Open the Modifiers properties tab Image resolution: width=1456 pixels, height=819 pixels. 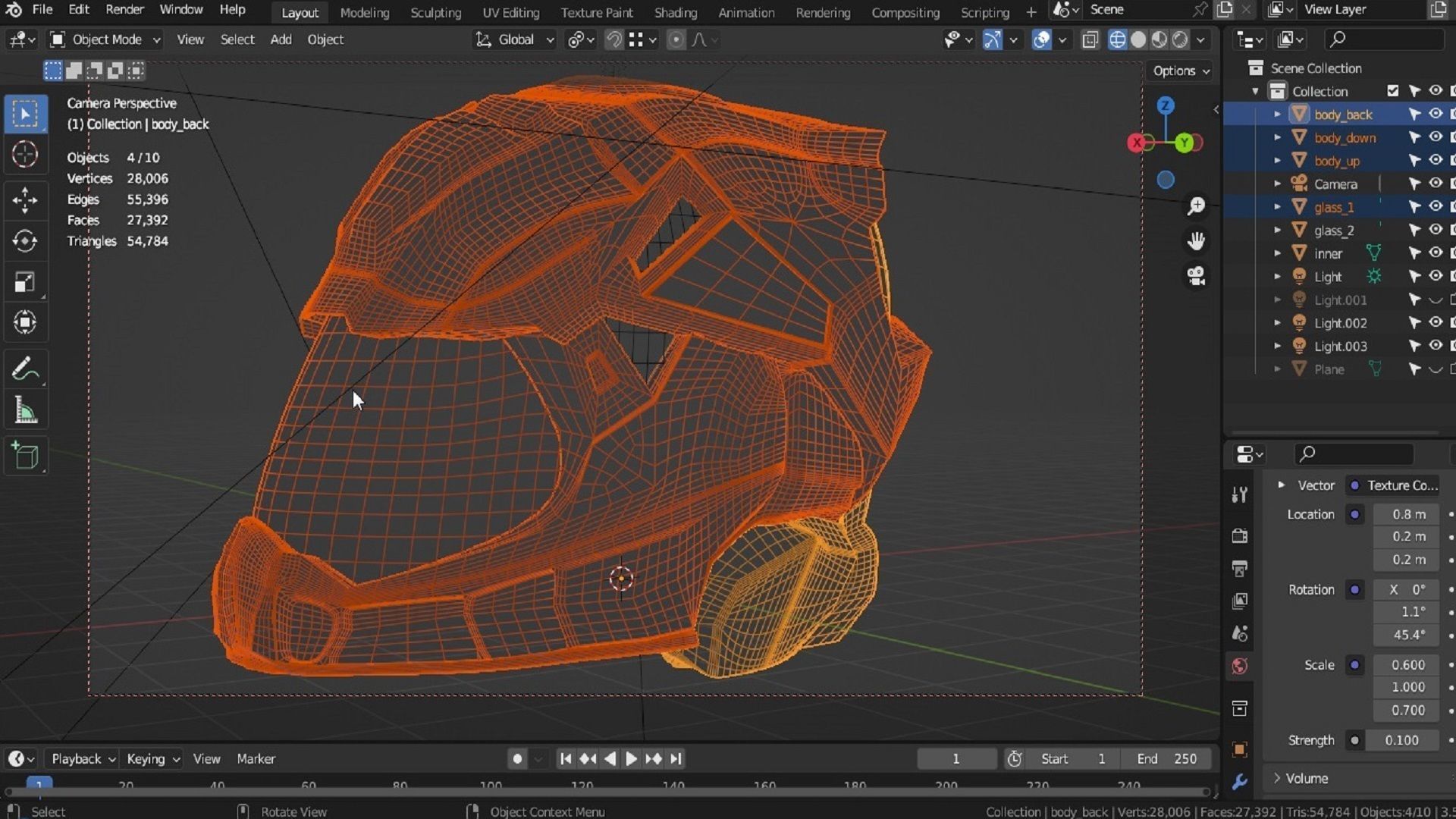coord(1240,782)
